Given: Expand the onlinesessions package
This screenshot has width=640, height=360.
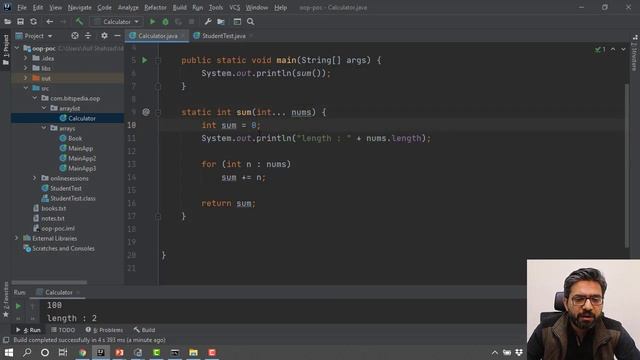Looking at the screenshot, I should (x=35, y=178).
